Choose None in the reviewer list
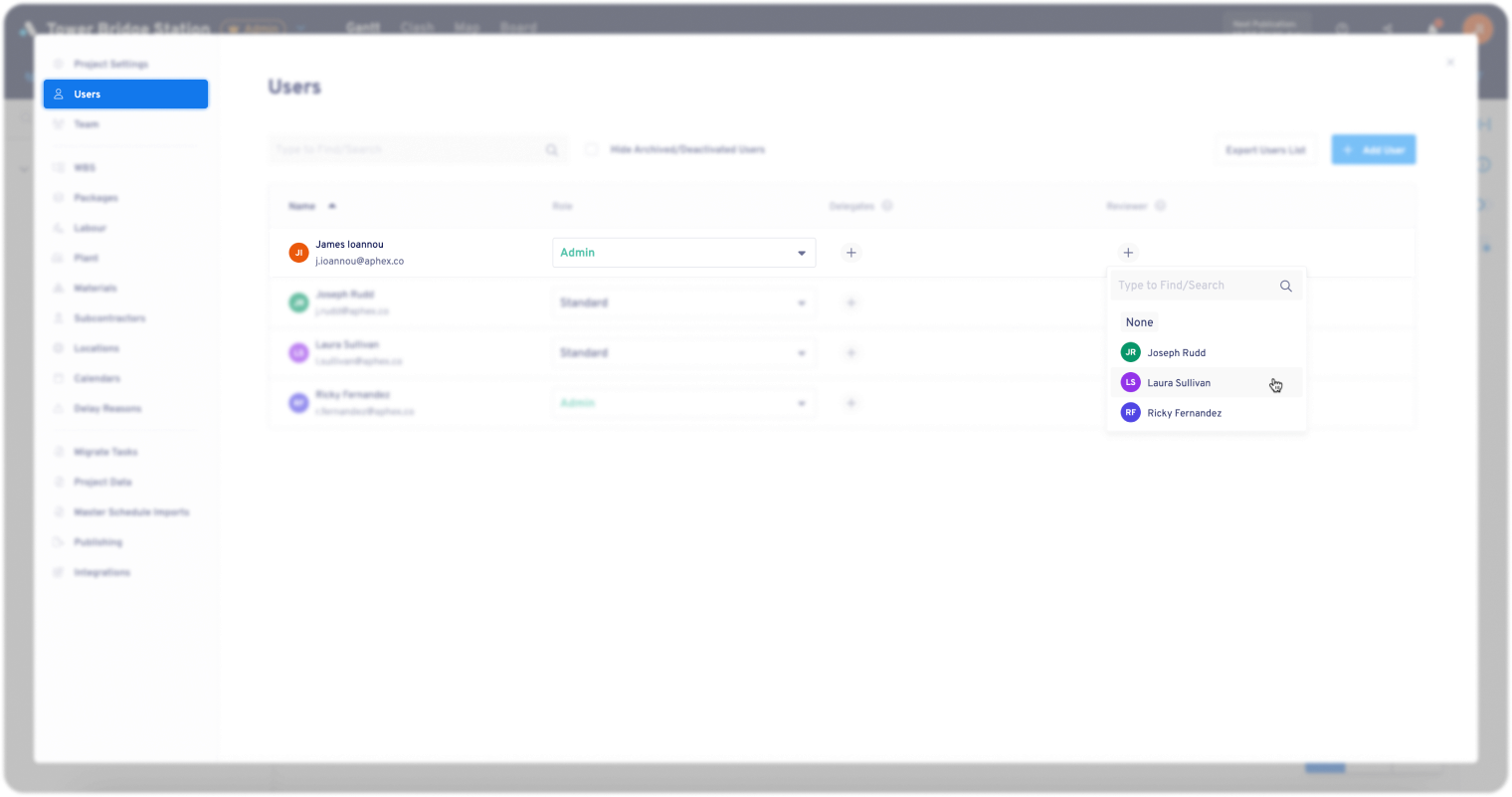1512x797 pixels. point(1139,322)
